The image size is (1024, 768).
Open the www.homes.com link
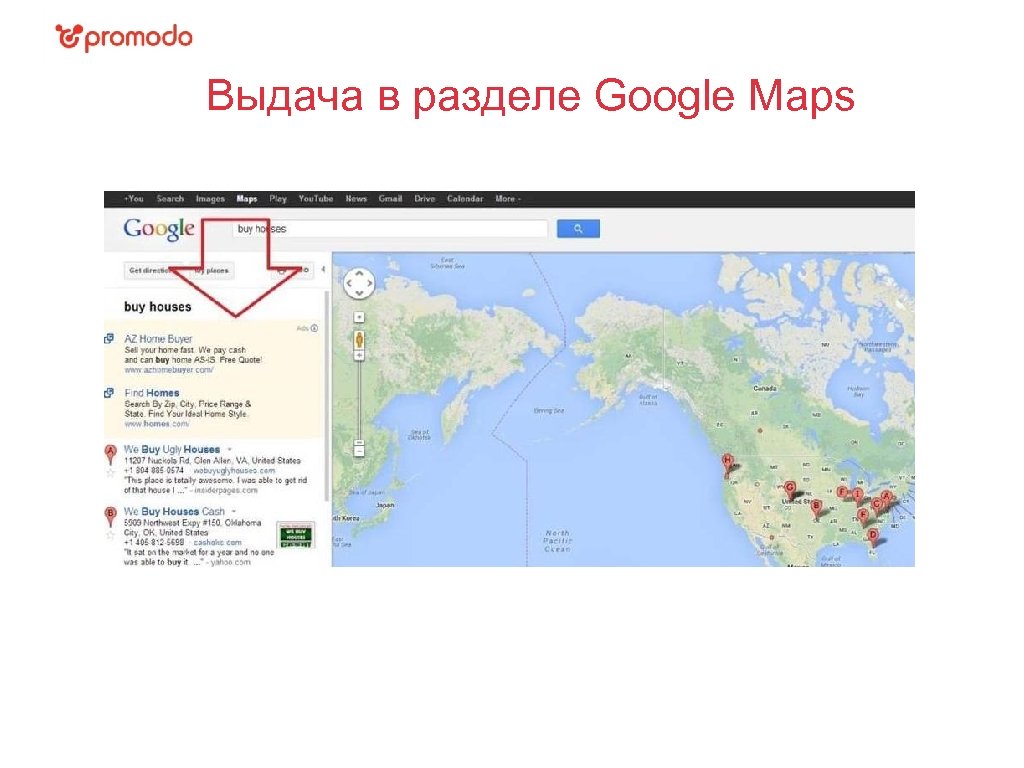click(156, 424)
